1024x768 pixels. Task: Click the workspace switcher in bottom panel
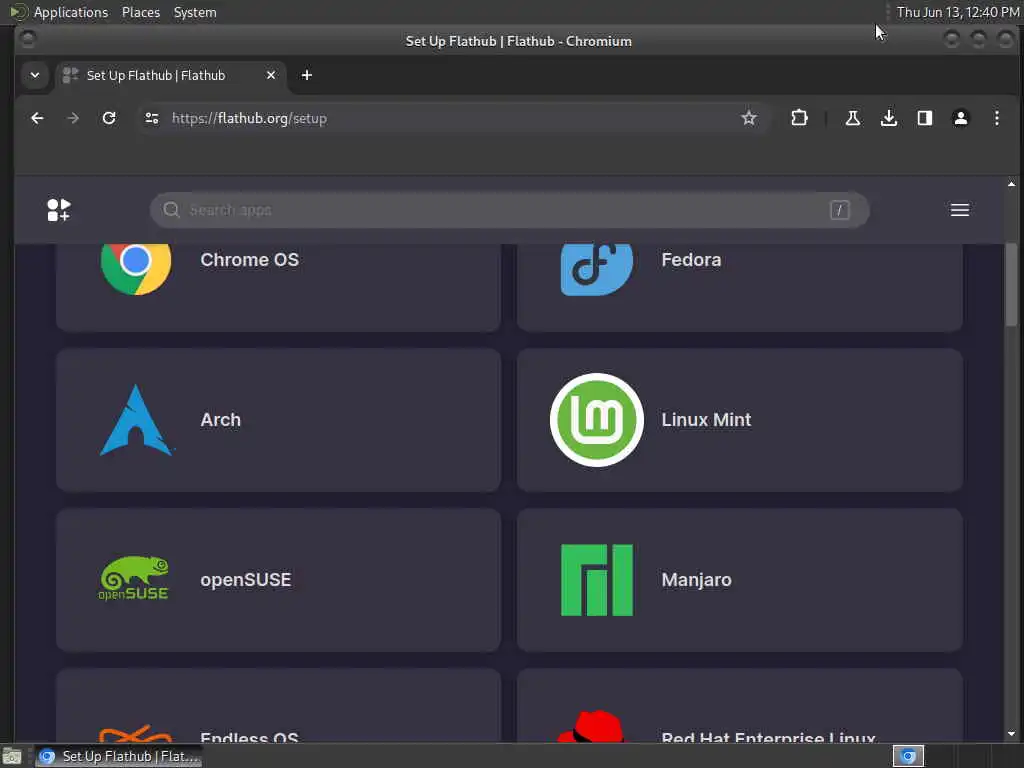click(908, 756)
